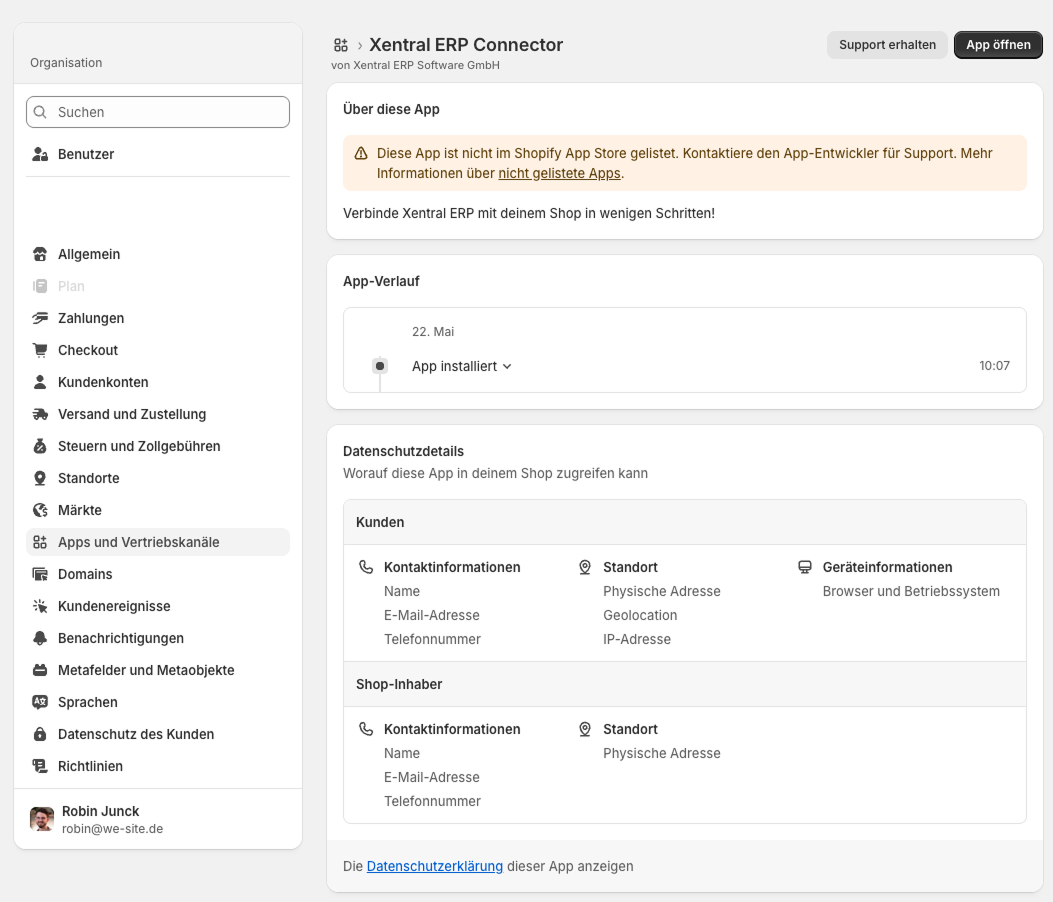Click the warning triangle in the banner
The height and width of the screenshot is (902, 1053).
(361, 154)
